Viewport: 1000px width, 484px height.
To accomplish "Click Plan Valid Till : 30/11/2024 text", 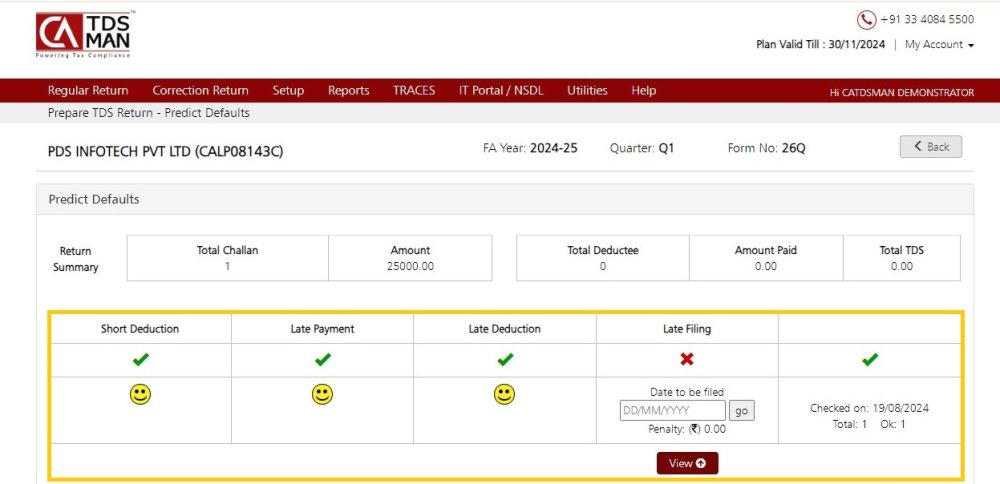I will pyautogui.click(x=821, y=45).
